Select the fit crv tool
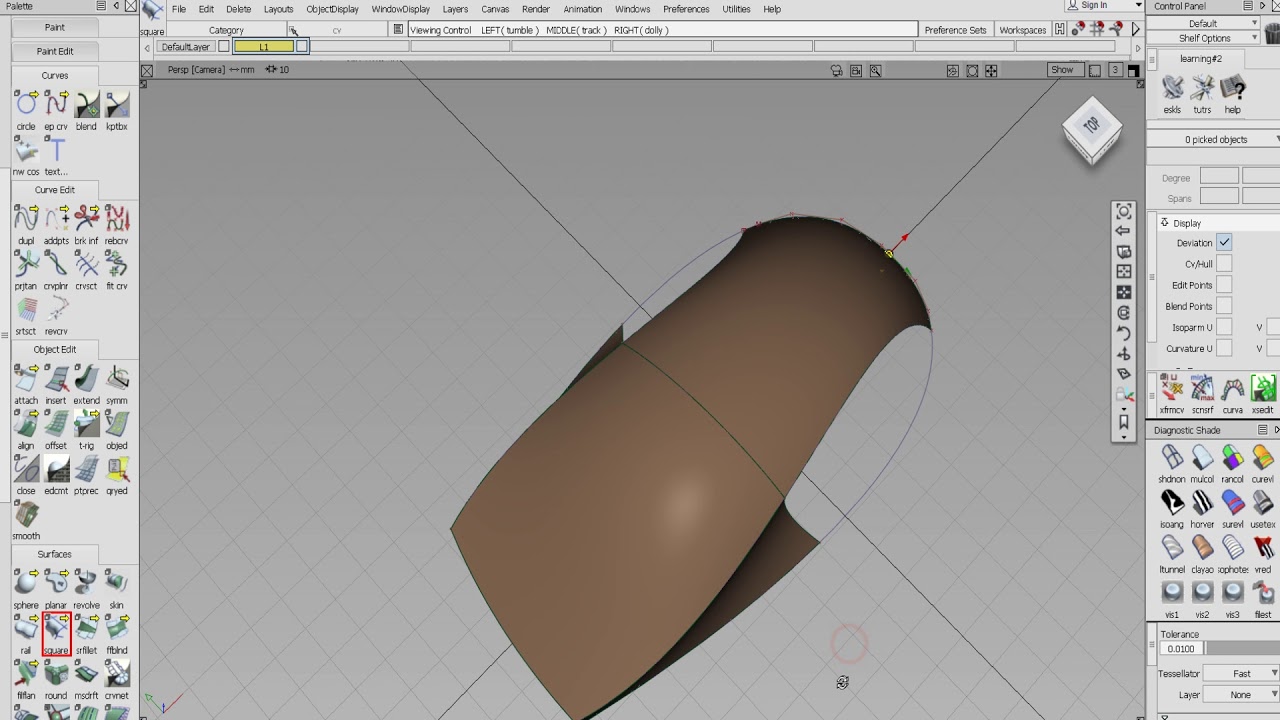 click(117, 264)
